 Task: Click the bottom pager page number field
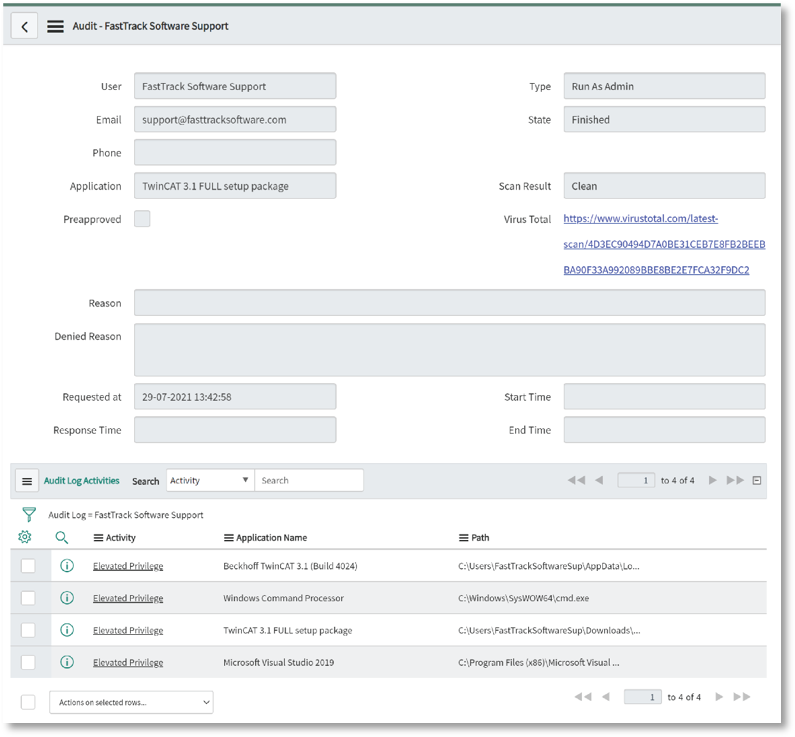(642, 696)
